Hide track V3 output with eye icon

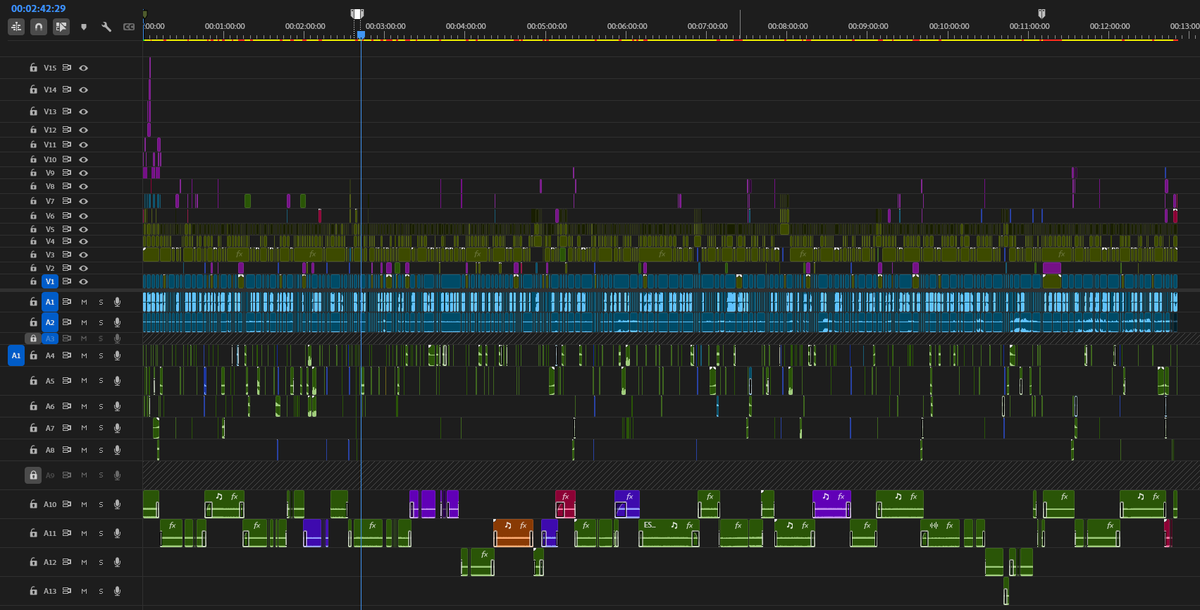click(84, 254)
